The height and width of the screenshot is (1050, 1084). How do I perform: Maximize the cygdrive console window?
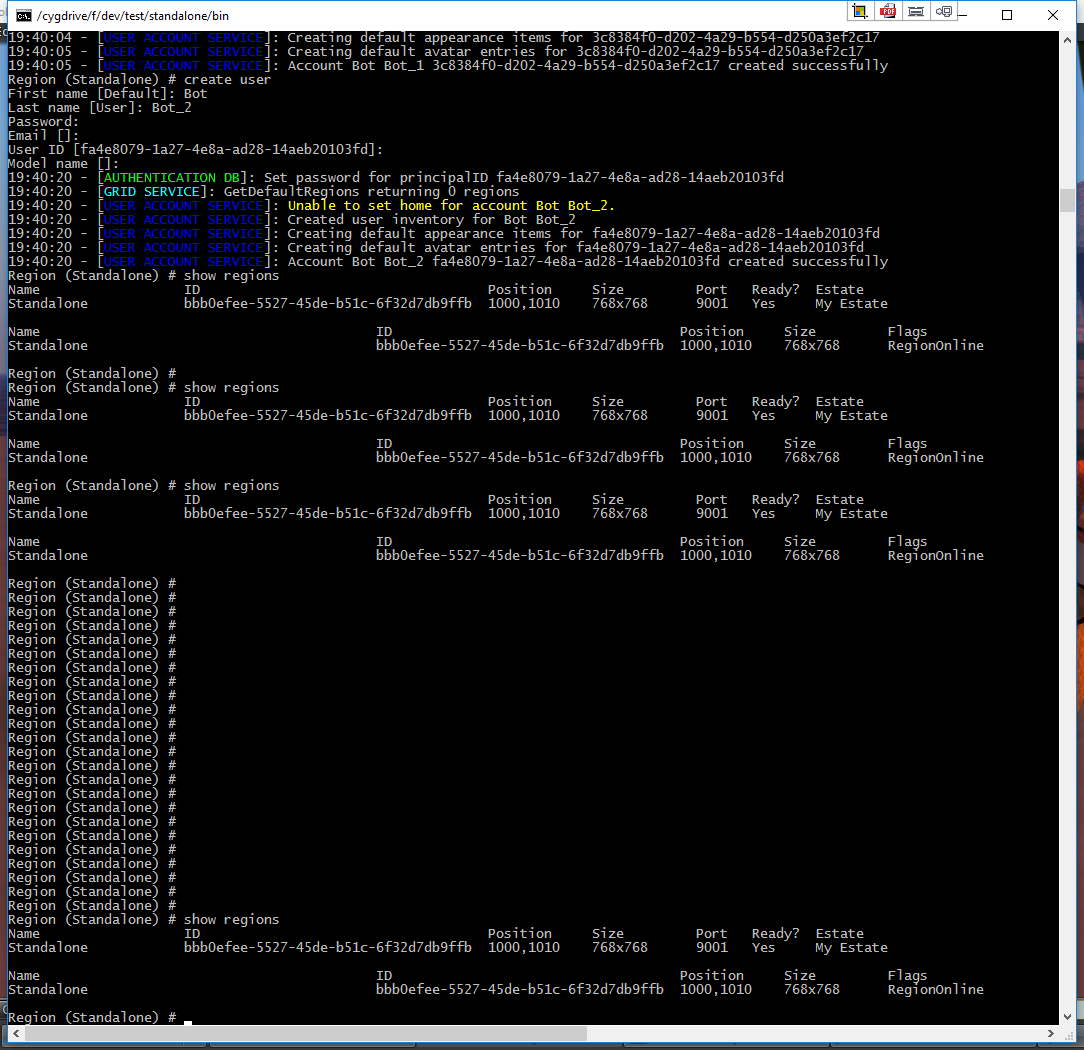pos(1007,15)
